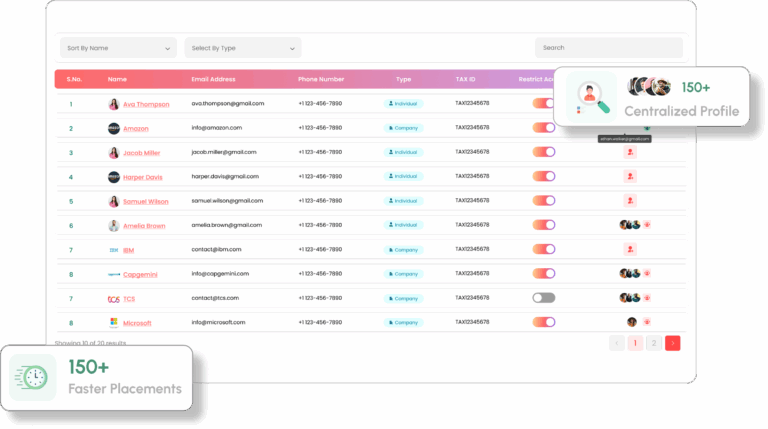Click into the Search field
This screenshot has height=429, width=768.
pyautogui.click(x=608, y=48)
